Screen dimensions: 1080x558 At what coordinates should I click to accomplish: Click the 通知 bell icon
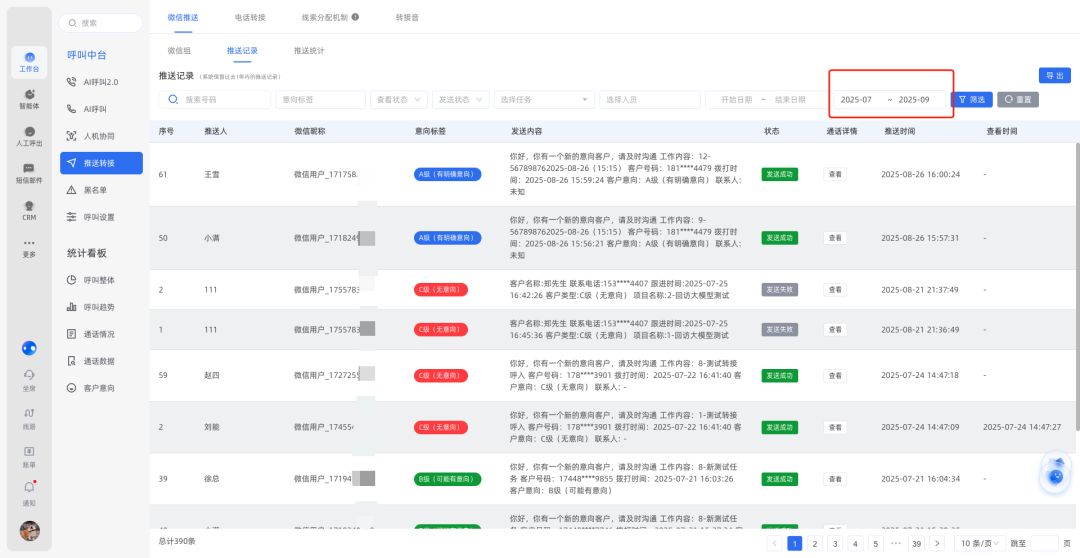(x=29, y=491)
